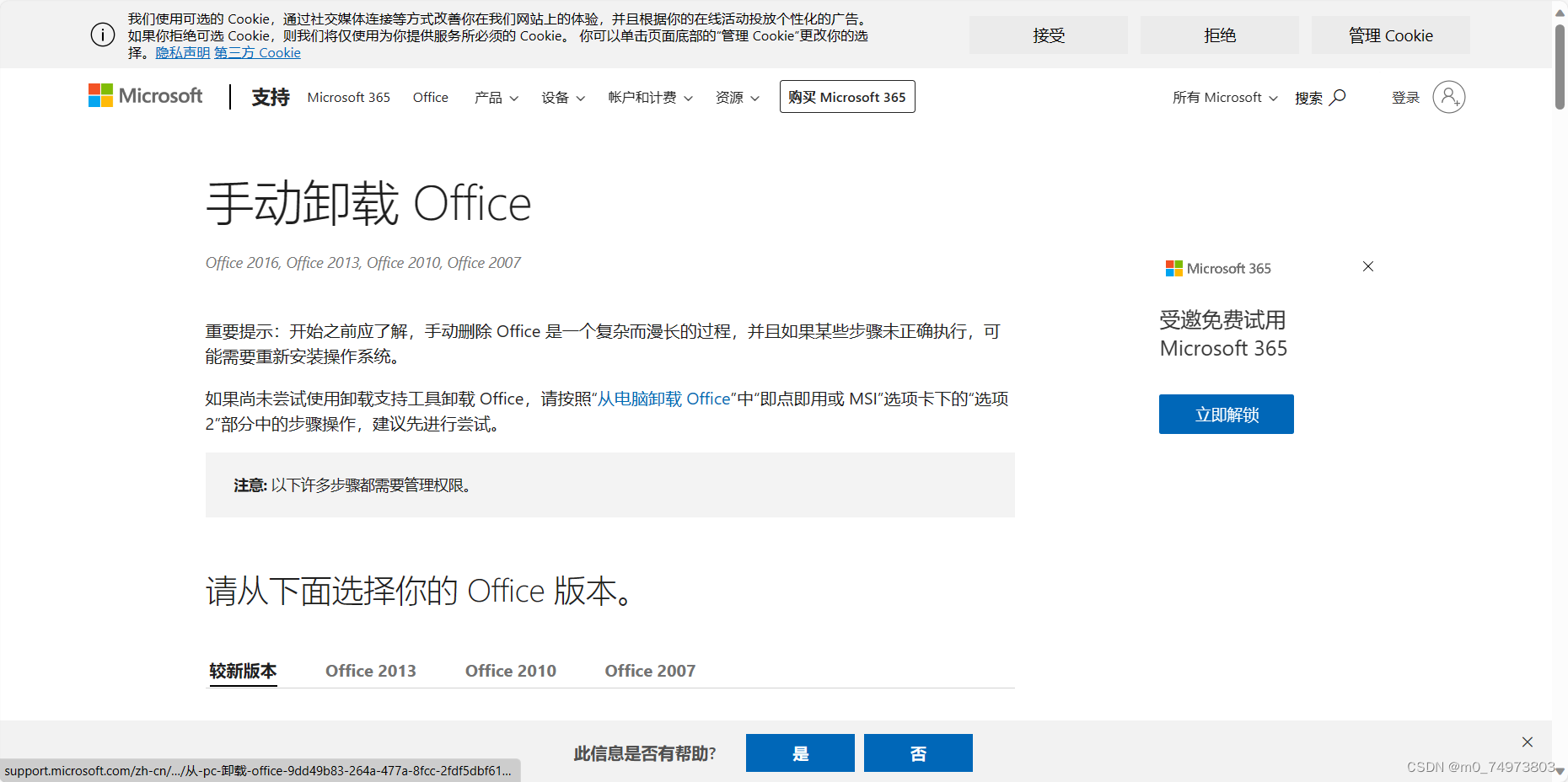
Task: Expand the 帐户和计费 dropdown menu
Action: pyautogui.click(x=650, y=98)
